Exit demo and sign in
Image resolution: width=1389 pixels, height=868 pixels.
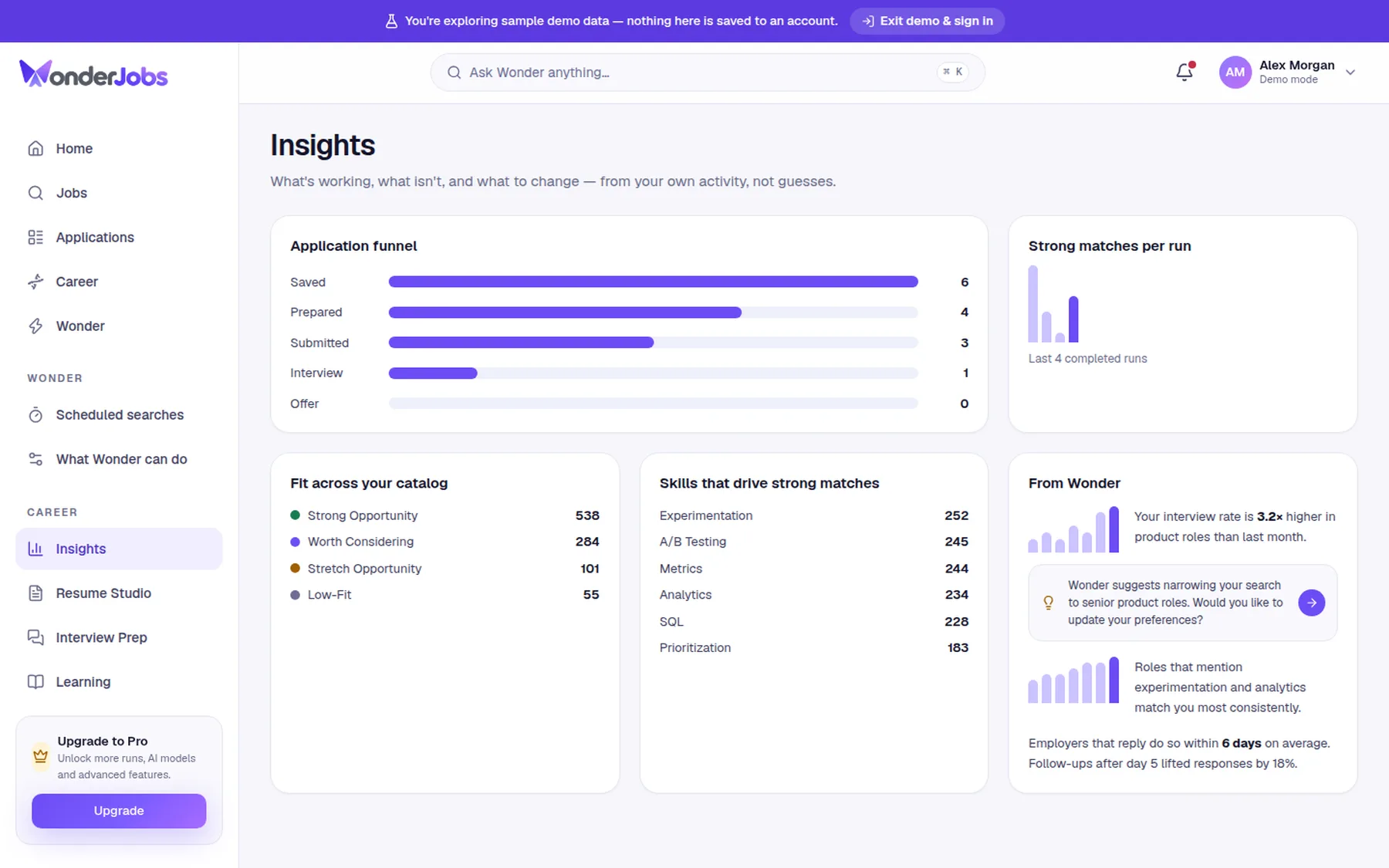point(928,21)
